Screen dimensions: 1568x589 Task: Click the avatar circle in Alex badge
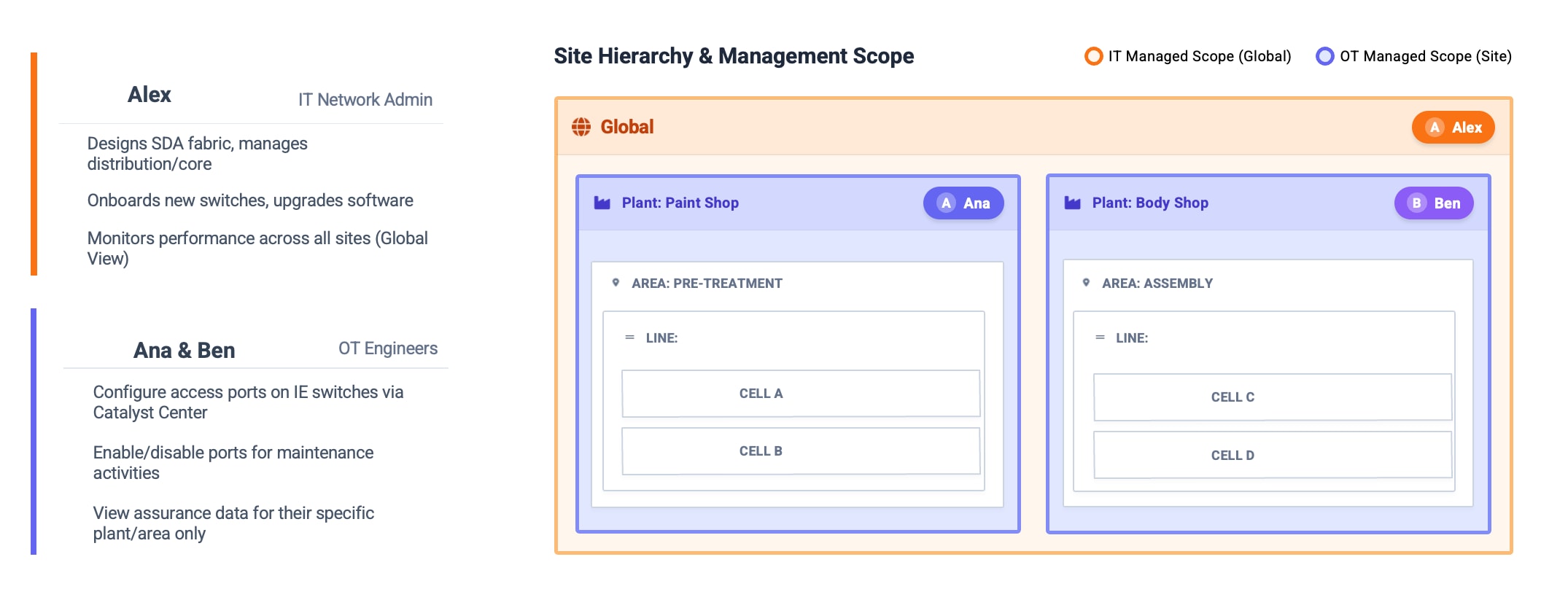point(1435,128)
